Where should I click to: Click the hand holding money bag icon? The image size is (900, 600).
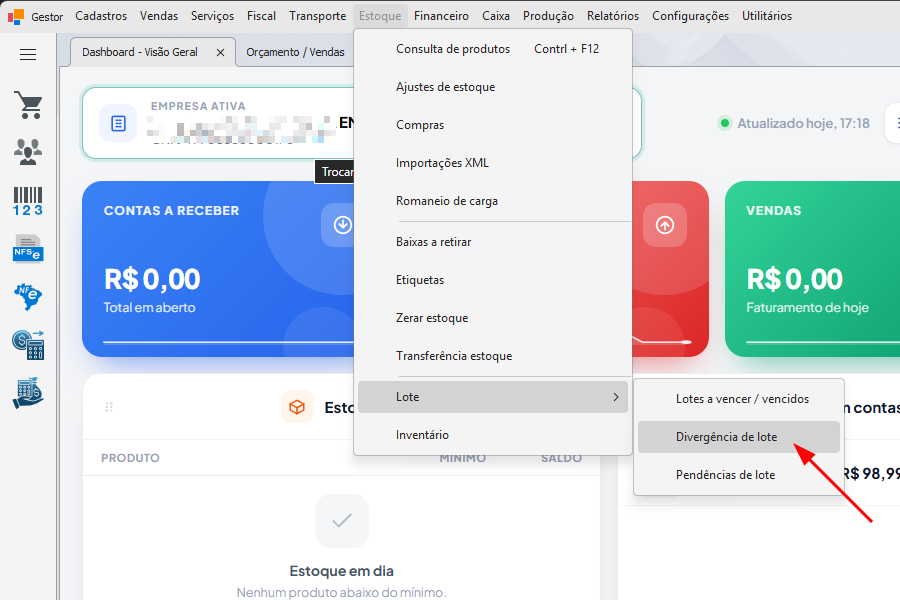pos(28,393)
